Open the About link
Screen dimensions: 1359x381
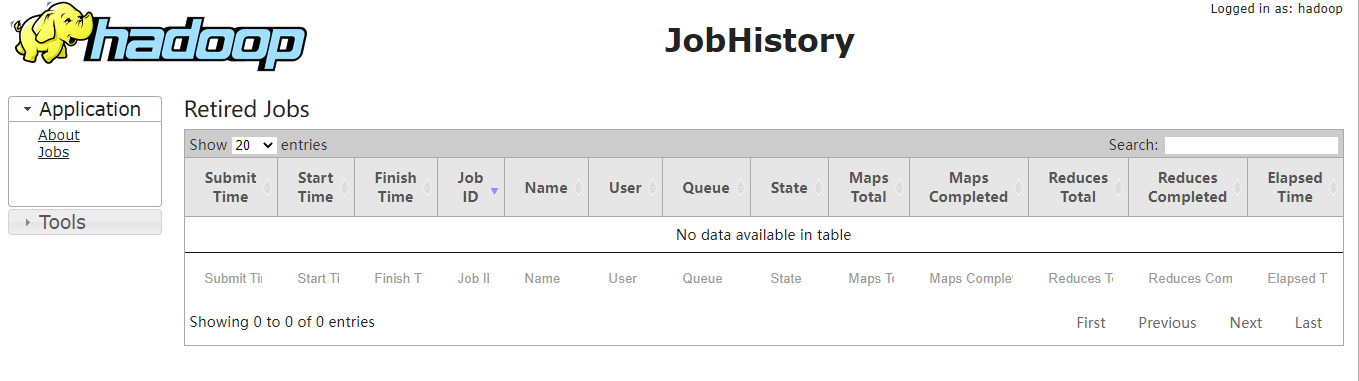point(59,135)
